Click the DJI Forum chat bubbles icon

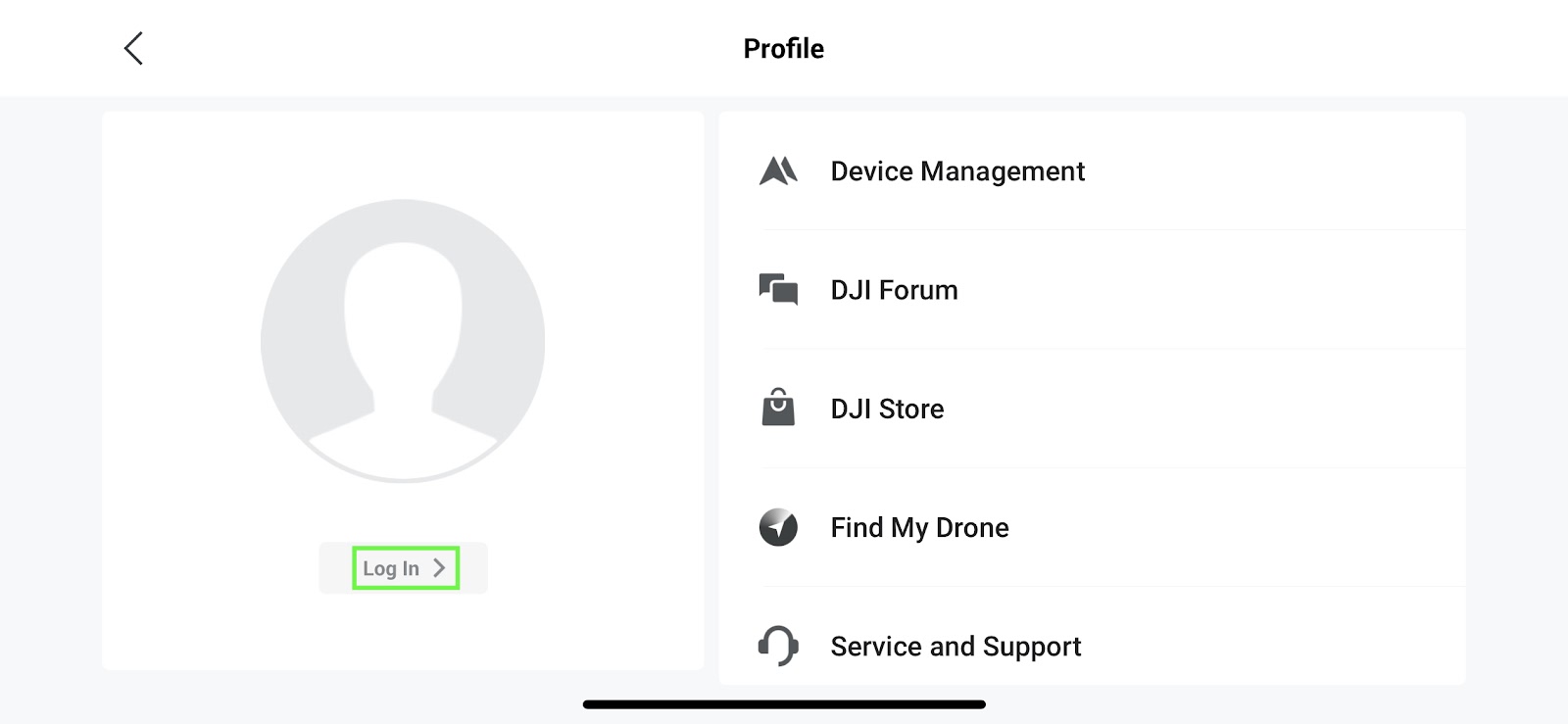pyautogui.click(x=778, y=290)
